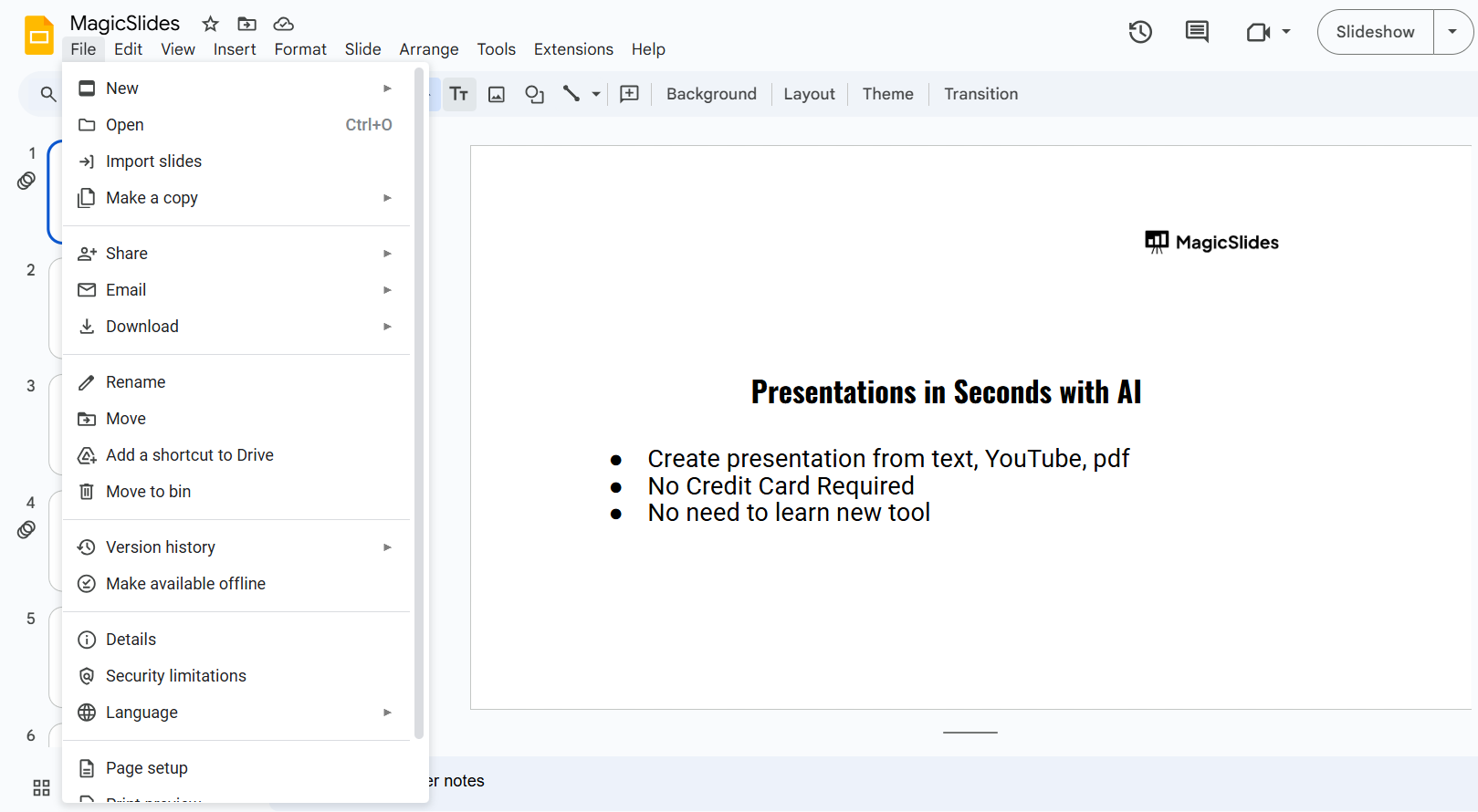Expand the line tool dropdown arrow
The width and height of the screenshot is (1478, 812).
[596, 94]
